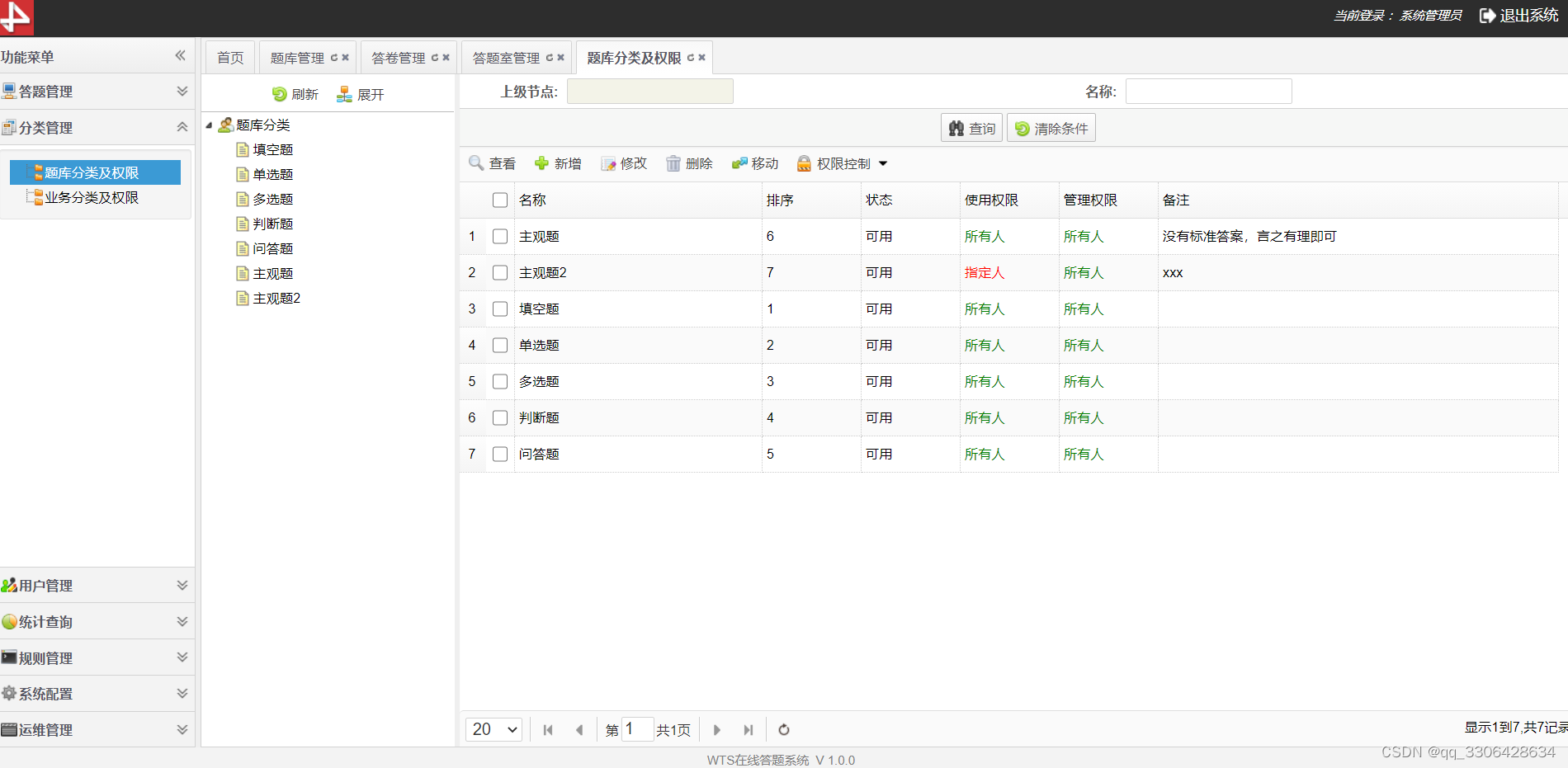Click the 查询 search button
This screenshot has height=768, width=1568.
point(971,128)
